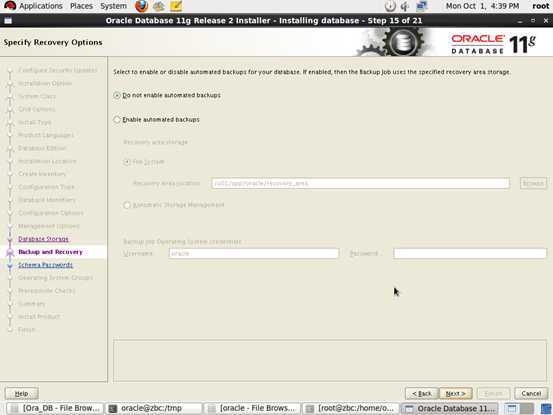Open the mail icon in top panel
553x415 pixels.
pos(159,6)
